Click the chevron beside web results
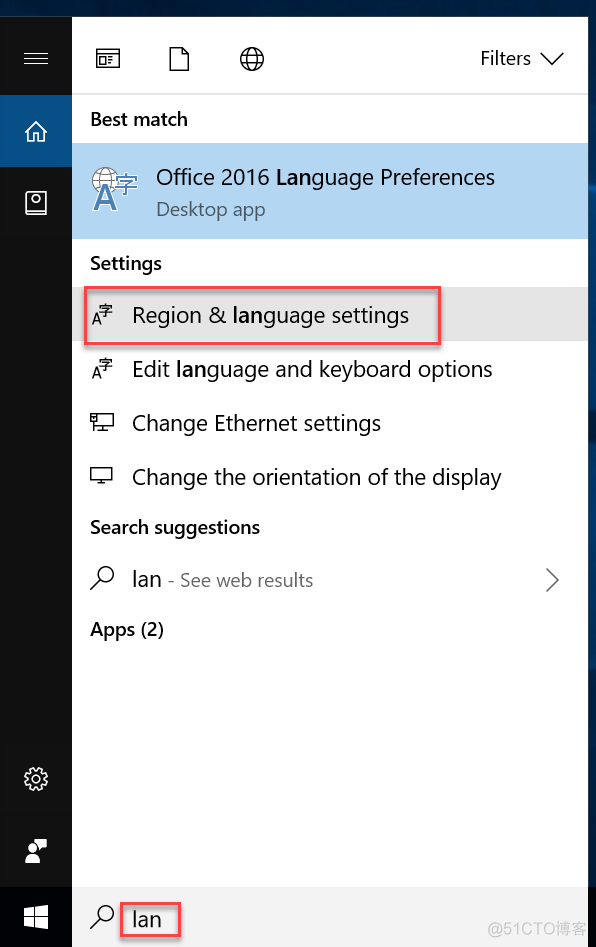Screen dimensions: 596x947 pos(552,580)
